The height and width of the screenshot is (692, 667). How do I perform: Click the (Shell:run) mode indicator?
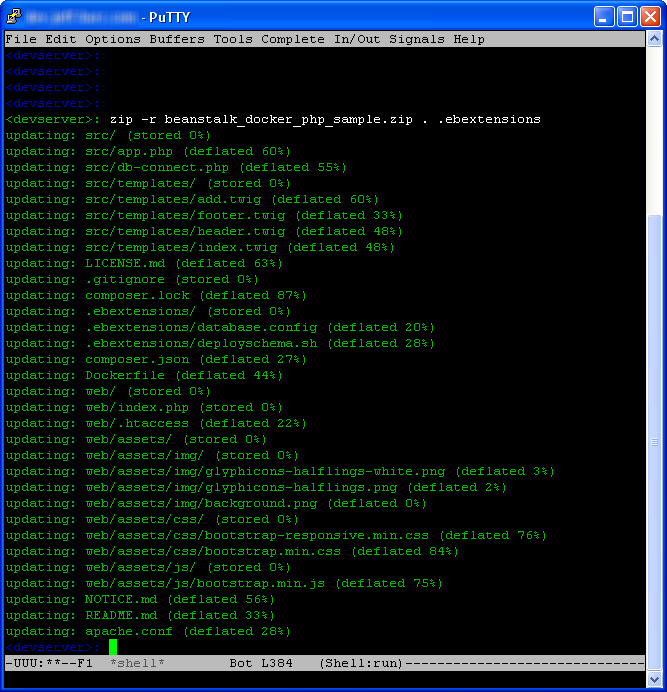tap(361, 663)
